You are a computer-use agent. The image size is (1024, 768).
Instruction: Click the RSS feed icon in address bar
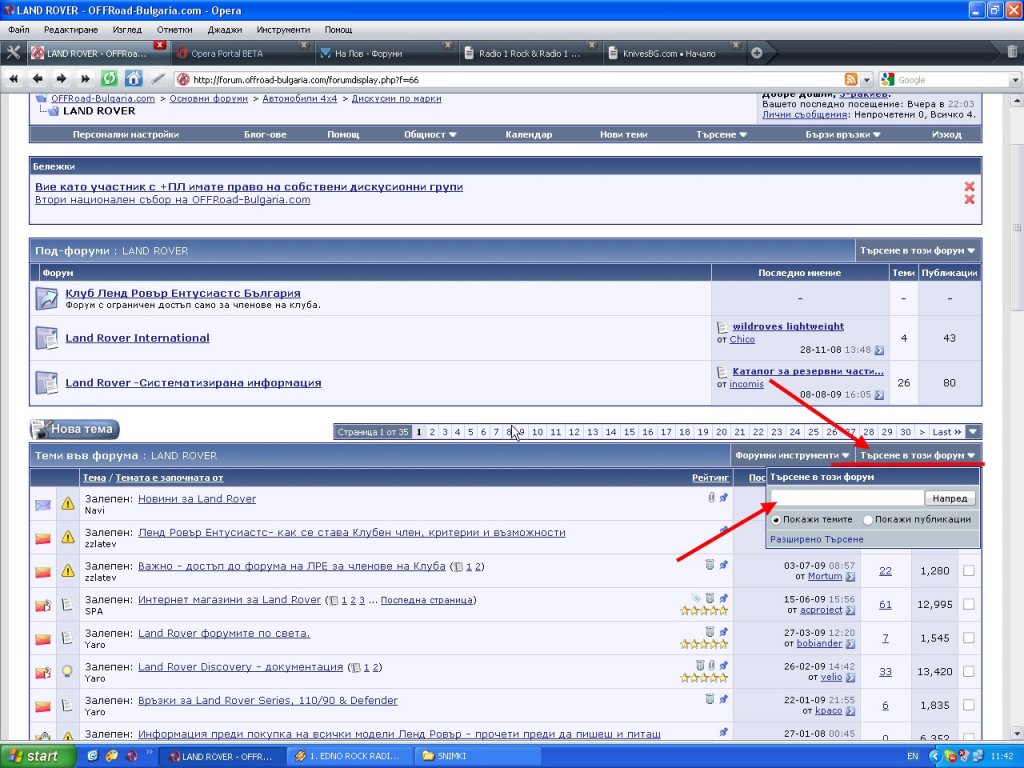coord(851,79)
